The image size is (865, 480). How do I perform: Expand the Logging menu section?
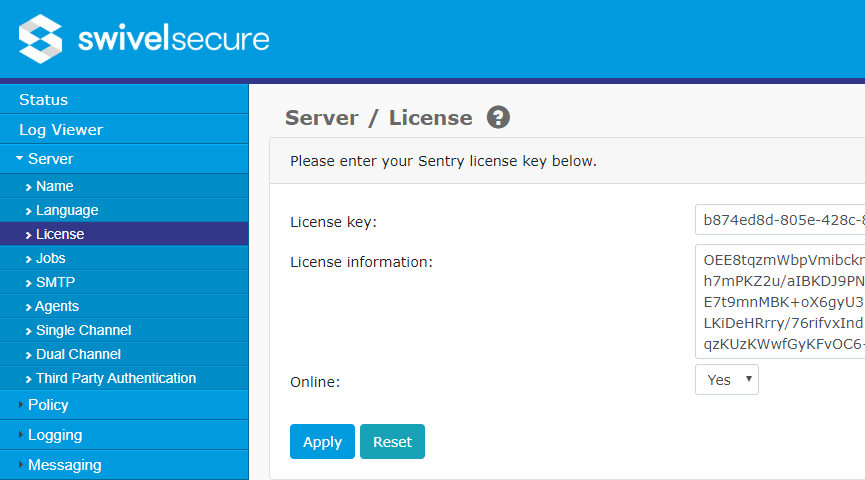click(124, 435)
